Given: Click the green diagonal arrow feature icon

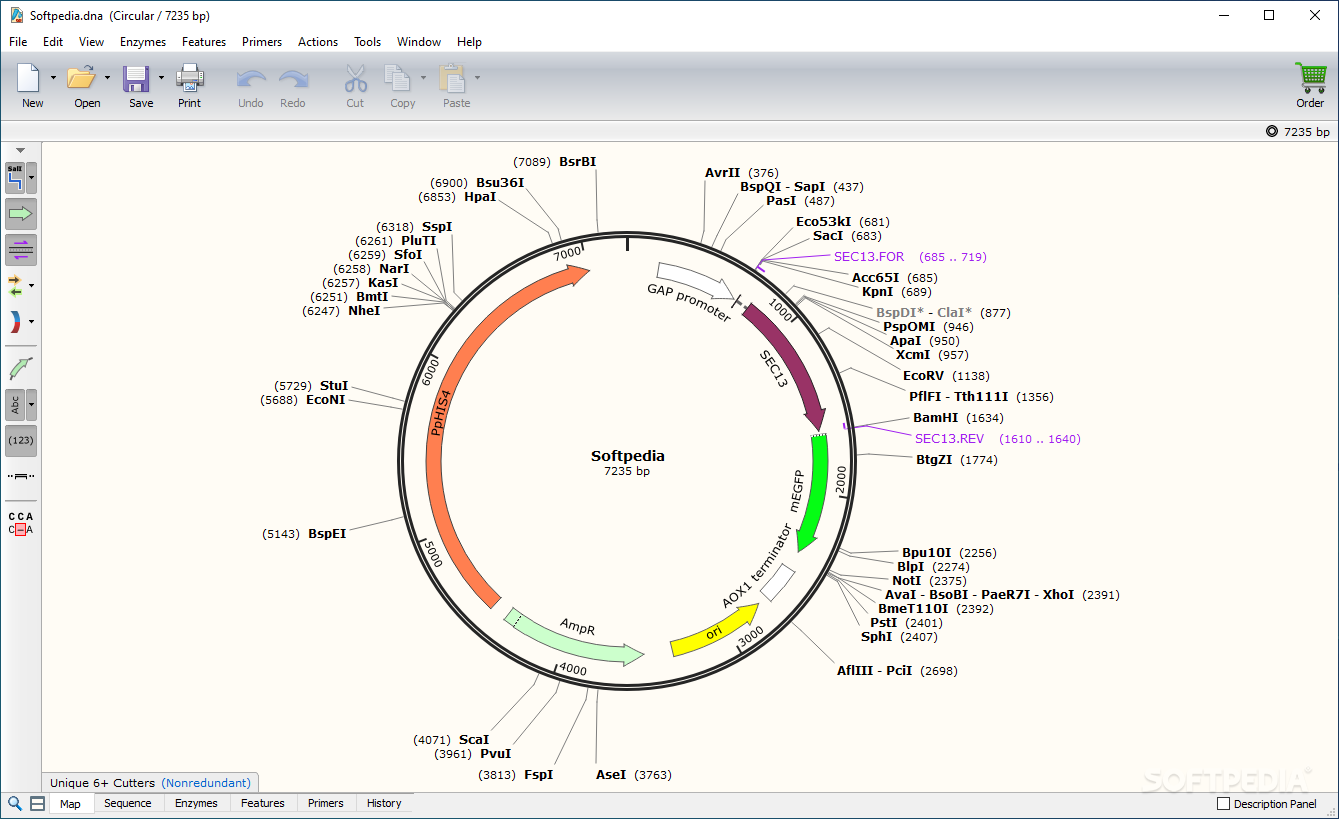Looking at the screenshot, I should click(x=21, y=368).
